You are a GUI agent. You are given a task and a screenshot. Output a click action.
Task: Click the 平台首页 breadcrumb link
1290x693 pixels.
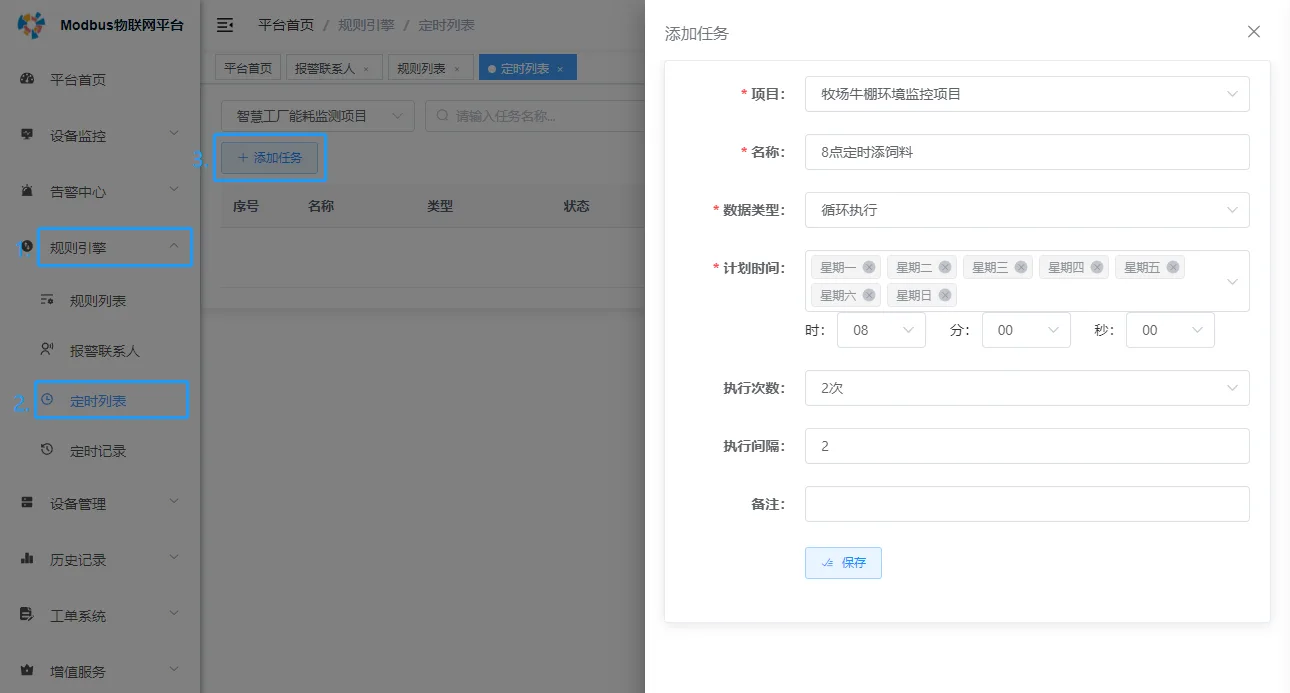pos(285,25)
